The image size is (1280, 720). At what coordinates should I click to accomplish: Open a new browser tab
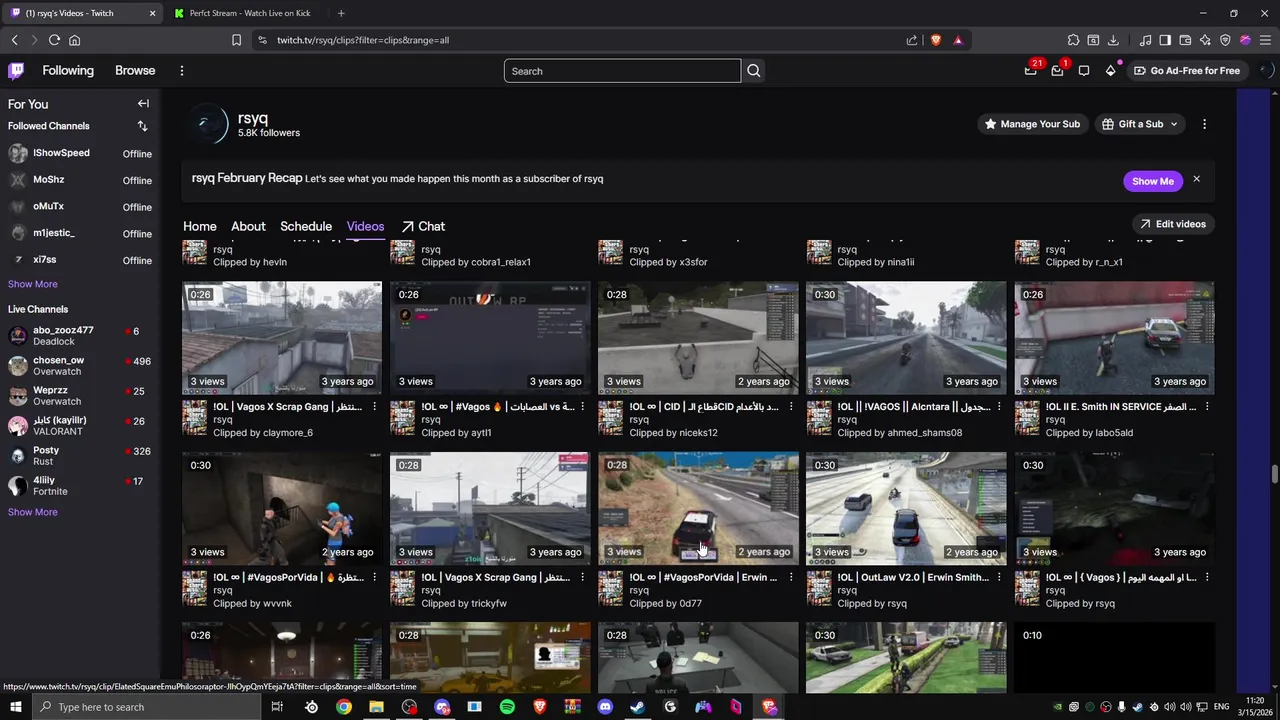tap(341, 13)
